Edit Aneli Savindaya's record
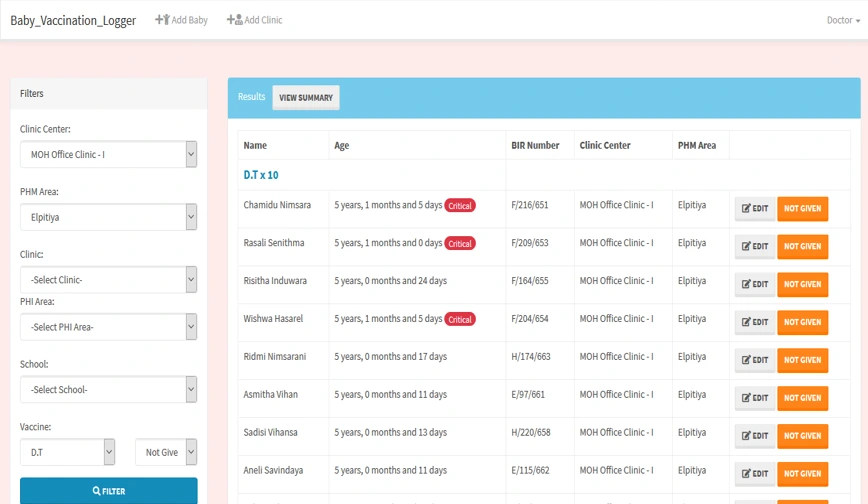 [x=755, y=473]
